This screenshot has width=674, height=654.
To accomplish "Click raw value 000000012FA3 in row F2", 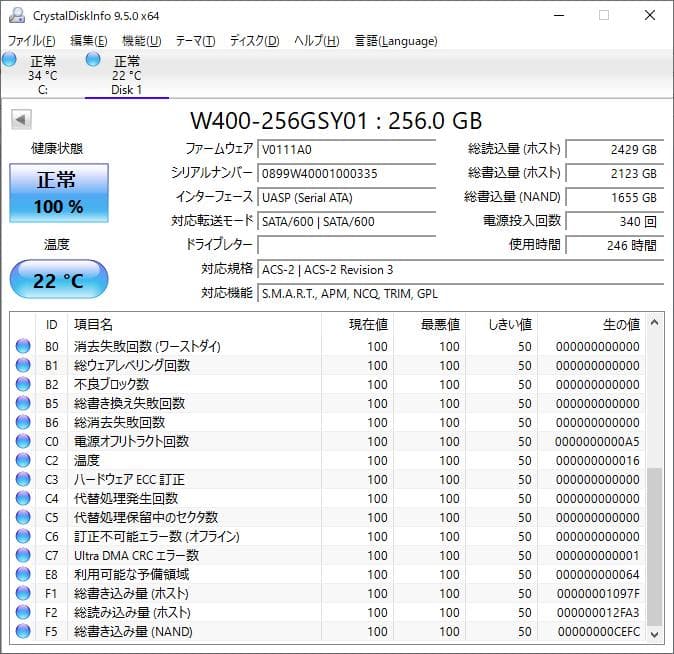I will tap(598, 612).
